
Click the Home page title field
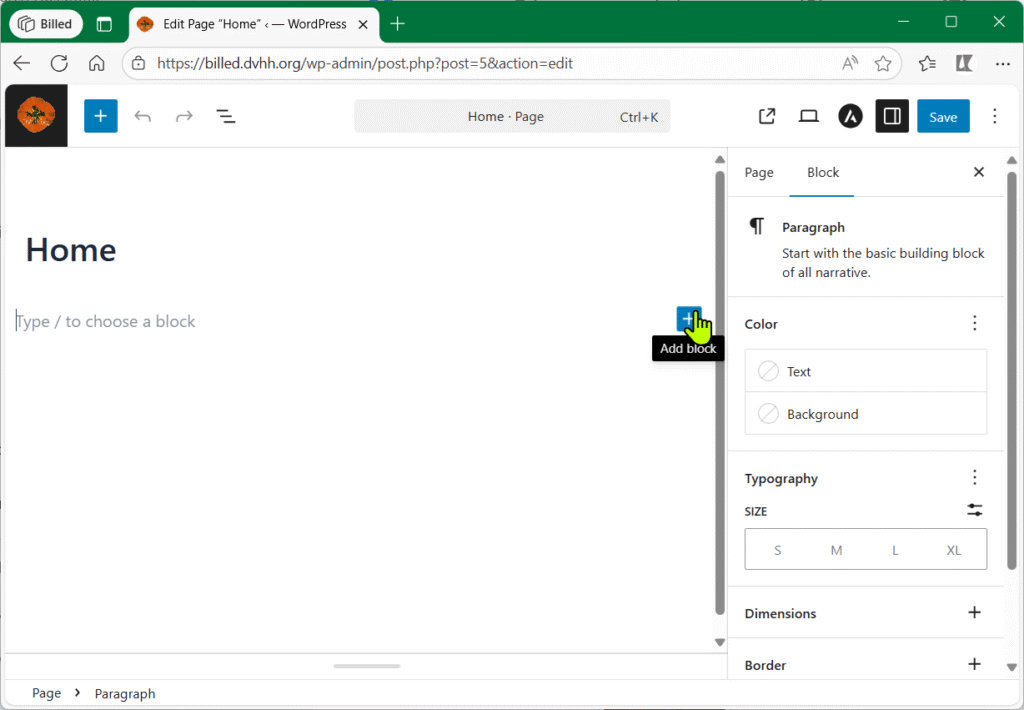click(x=71, y=250)
